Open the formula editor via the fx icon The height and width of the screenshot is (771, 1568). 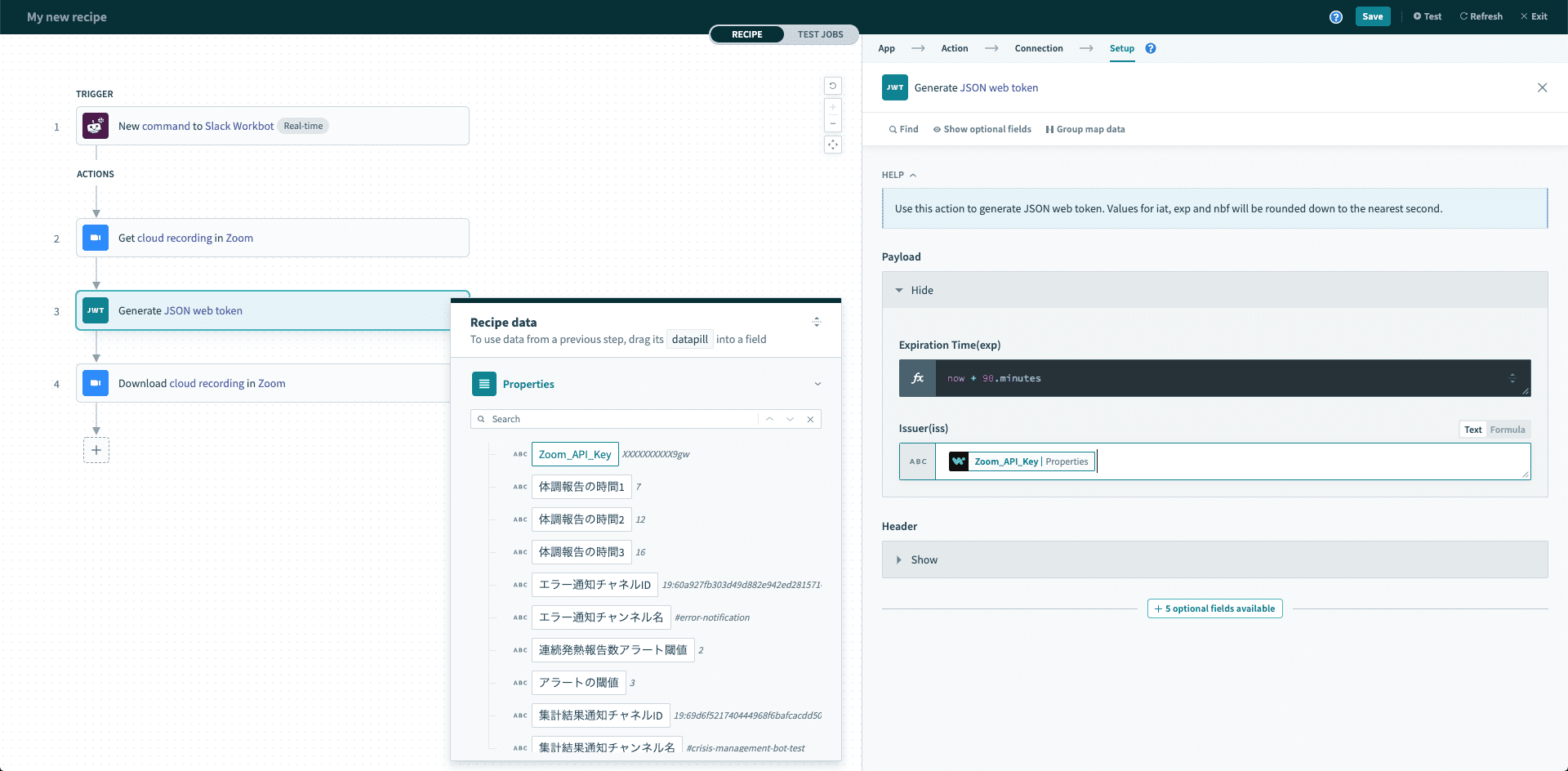tap(917, 378)
